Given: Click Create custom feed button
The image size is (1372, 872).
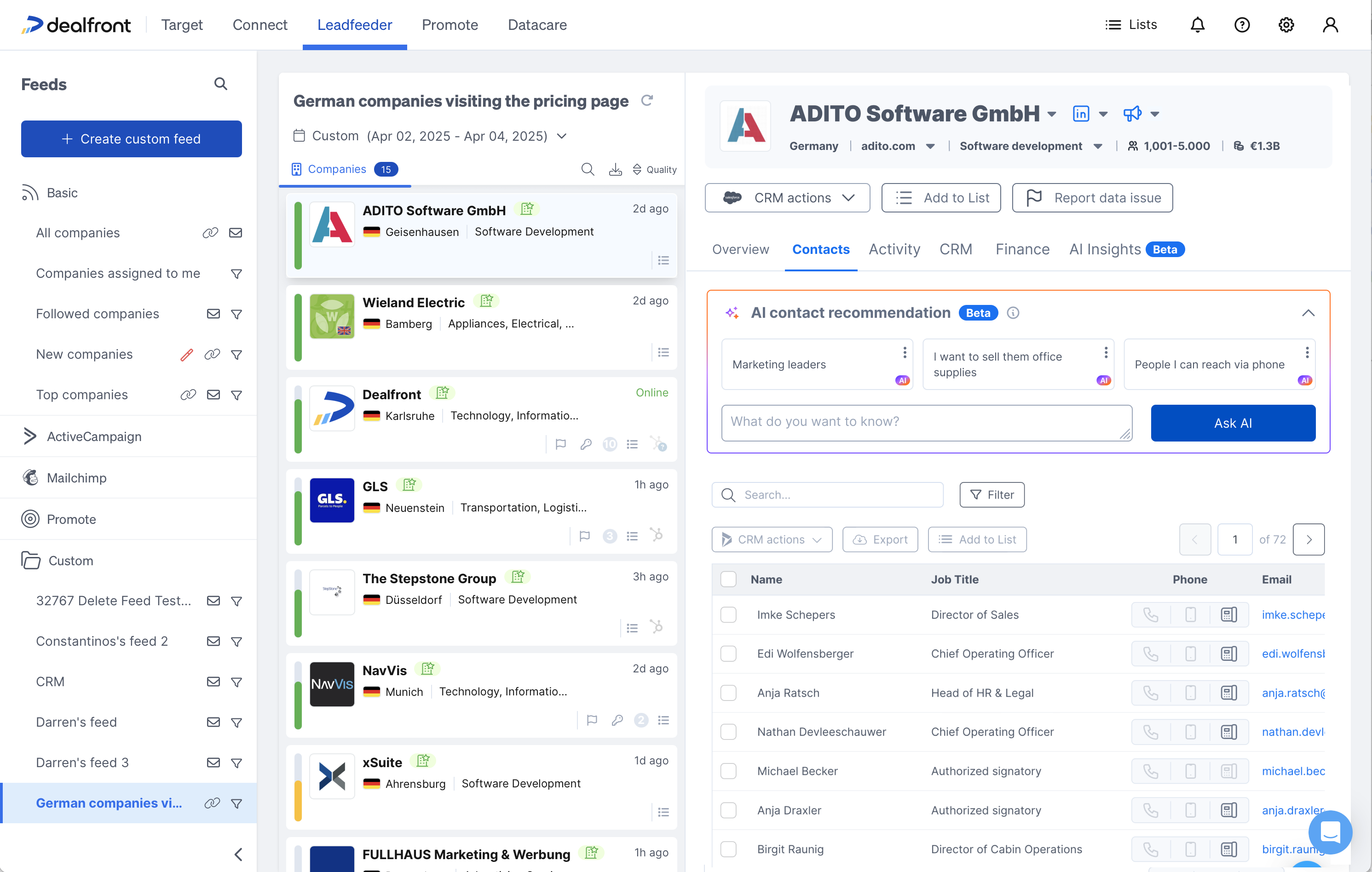Looking at the screenshot, I should coord(131,138).
